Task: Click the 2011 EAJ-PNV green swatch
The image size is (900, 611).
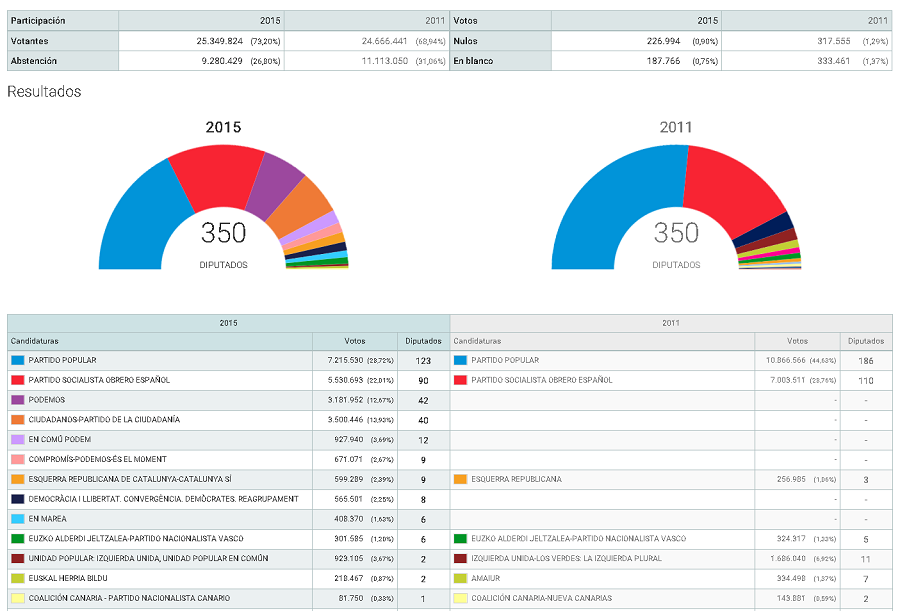Action: [x=460, y=539]
